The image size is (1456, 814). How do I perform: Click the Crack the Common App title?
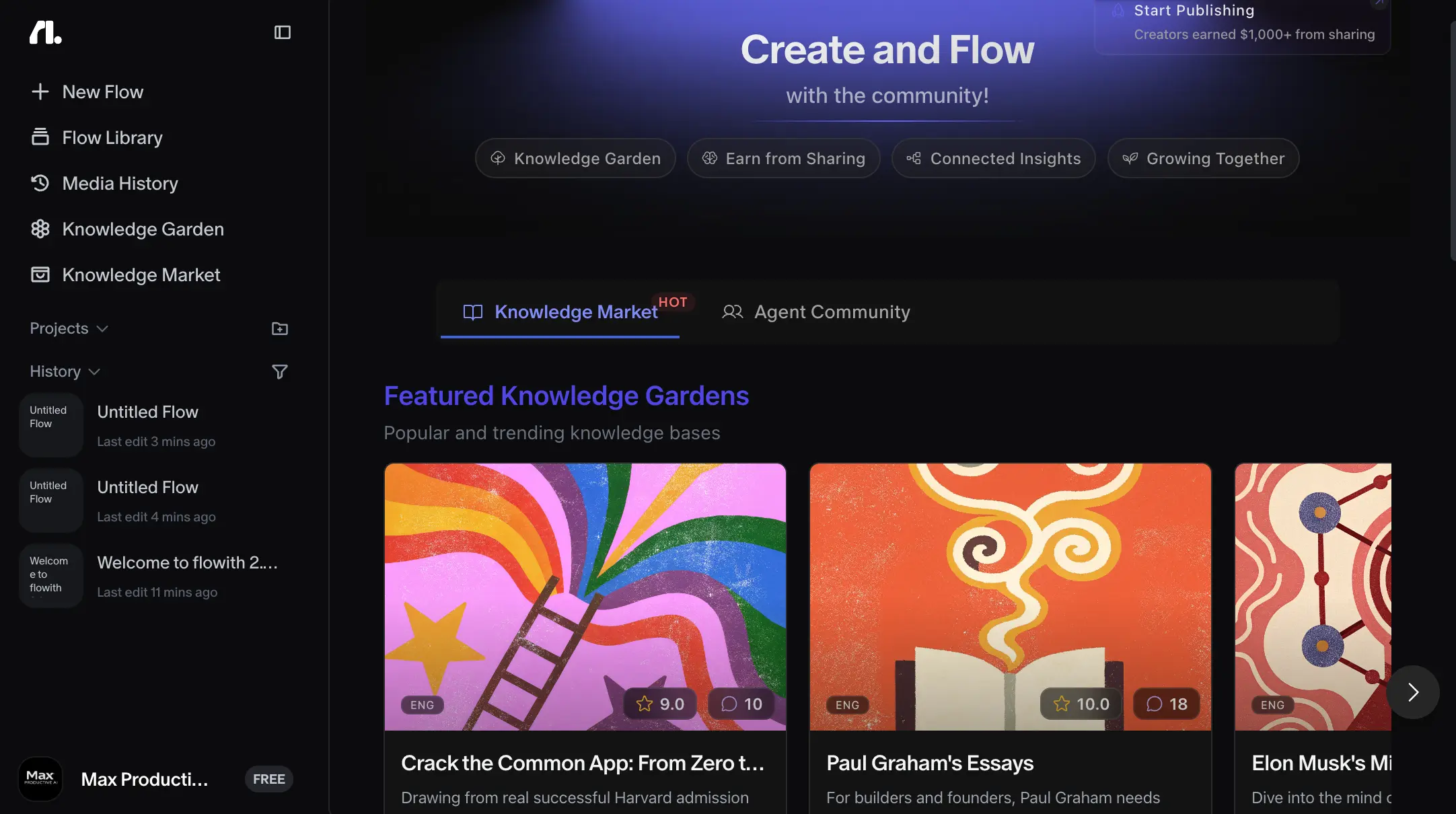point(583,763)
